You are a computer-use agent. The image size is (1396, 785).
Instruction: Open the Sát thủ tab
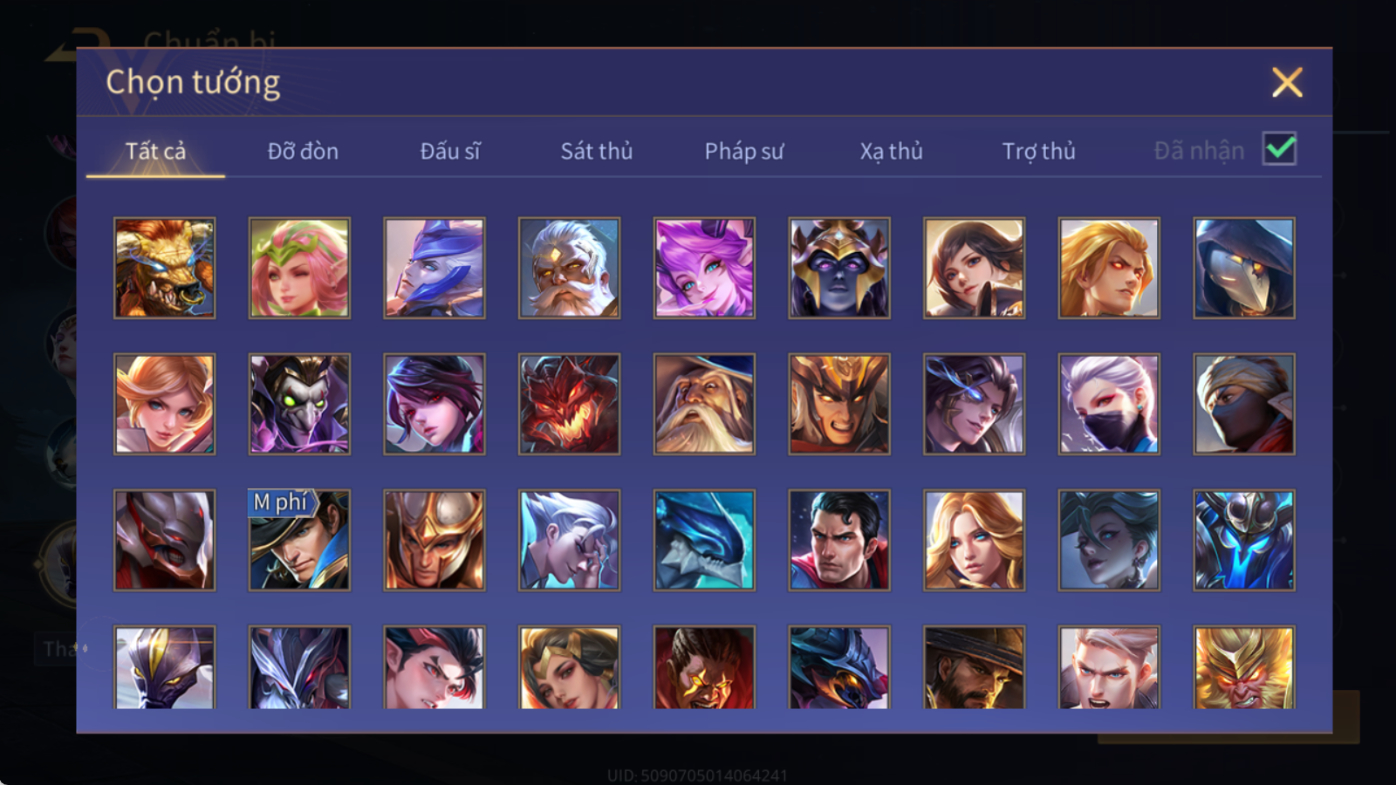pyautogui.click(x=596, y=151)
